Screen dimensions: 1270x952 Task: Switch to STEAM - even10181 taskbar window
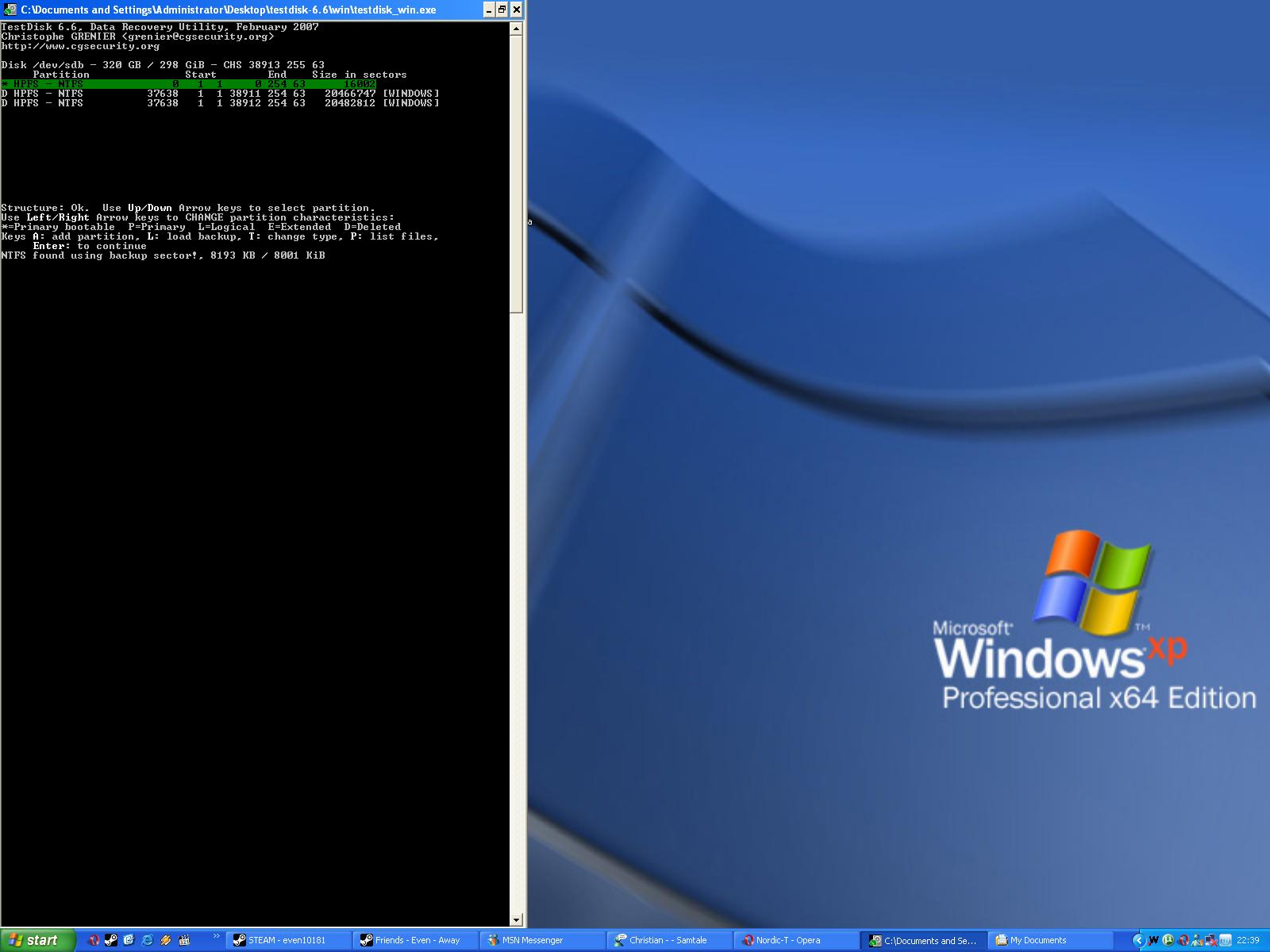click(x=290, y=940)
